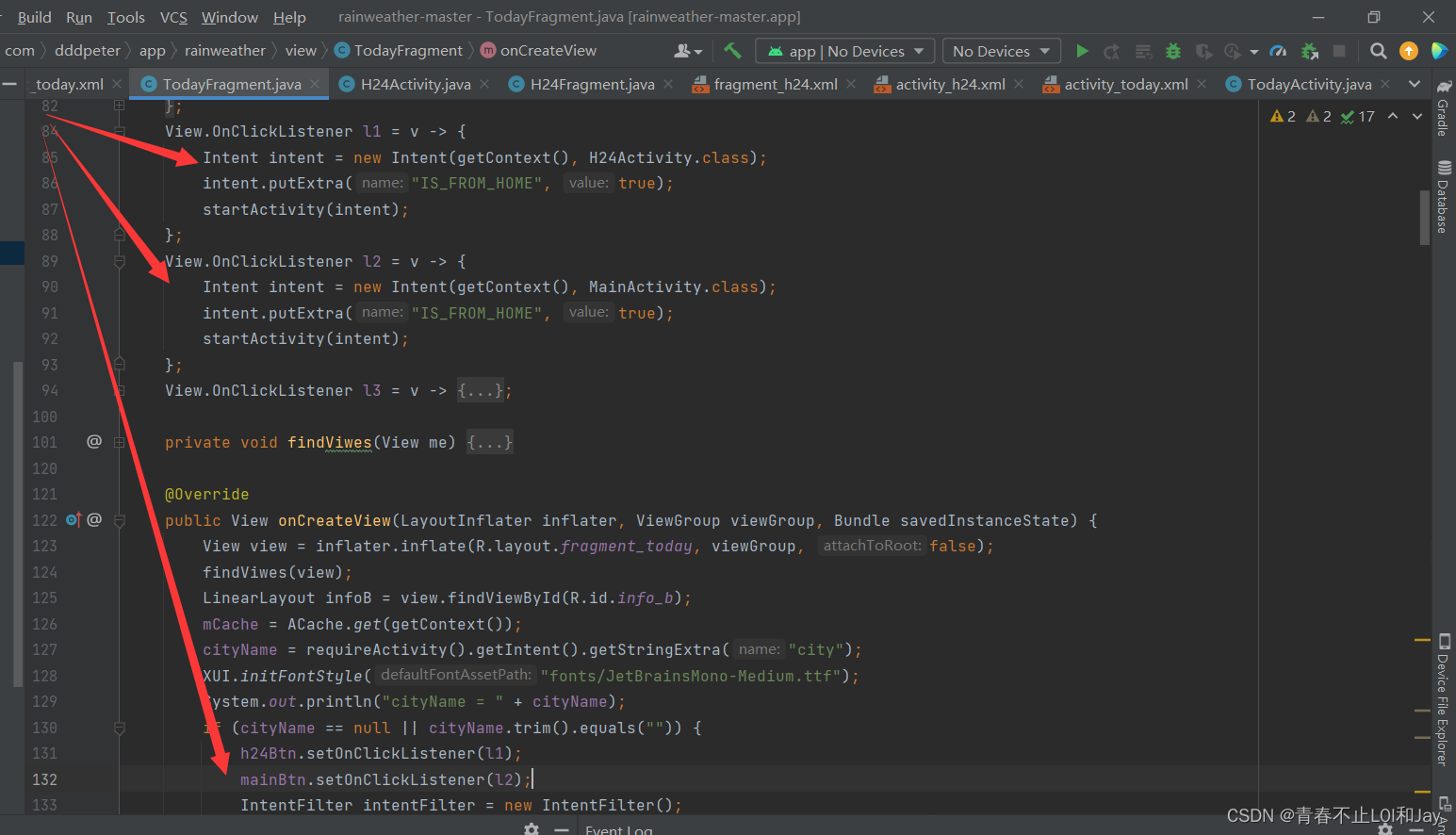The image size is (1456, 835).
Task: Click the Run with Coverage icon
Action: pos(1203,51)
